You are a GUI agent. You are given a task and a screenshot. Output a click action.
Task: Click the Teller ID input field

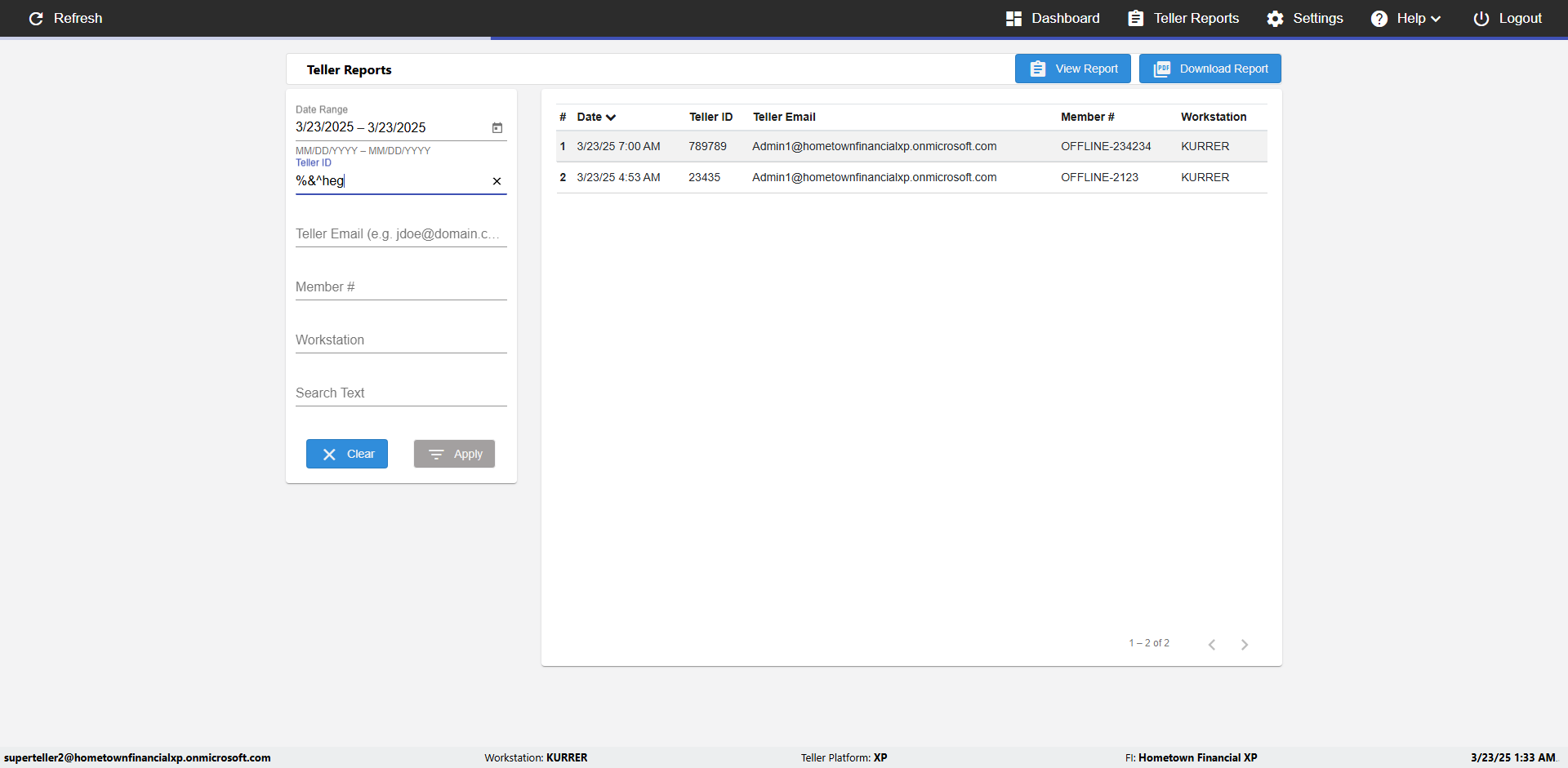(390, 181)
